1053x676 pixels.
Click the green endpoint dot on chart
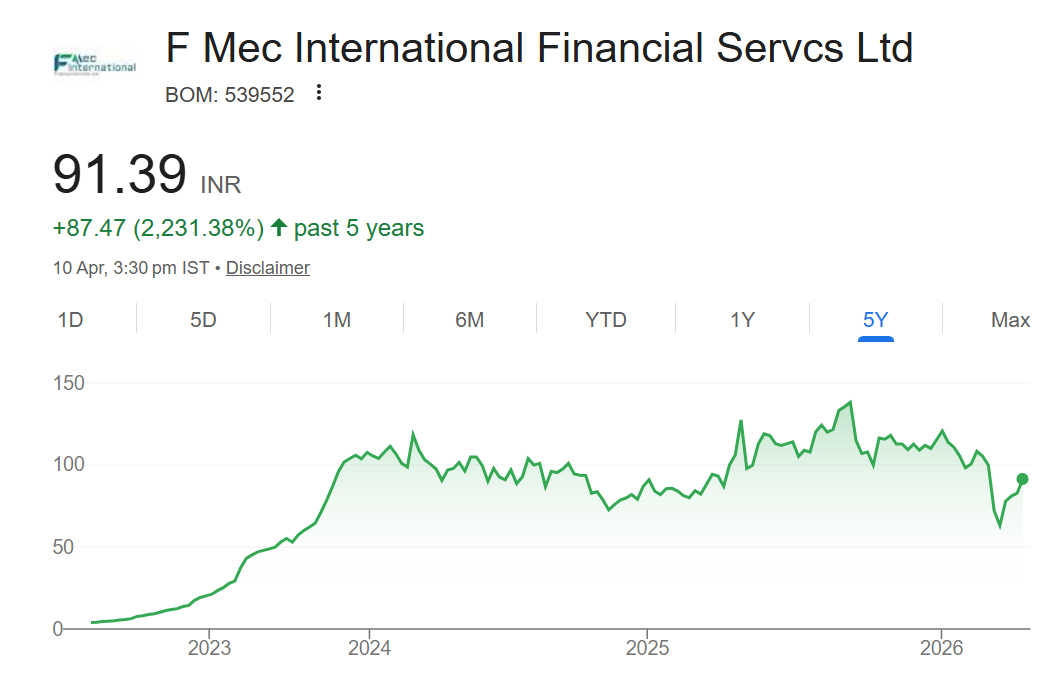click(1023, 479)
